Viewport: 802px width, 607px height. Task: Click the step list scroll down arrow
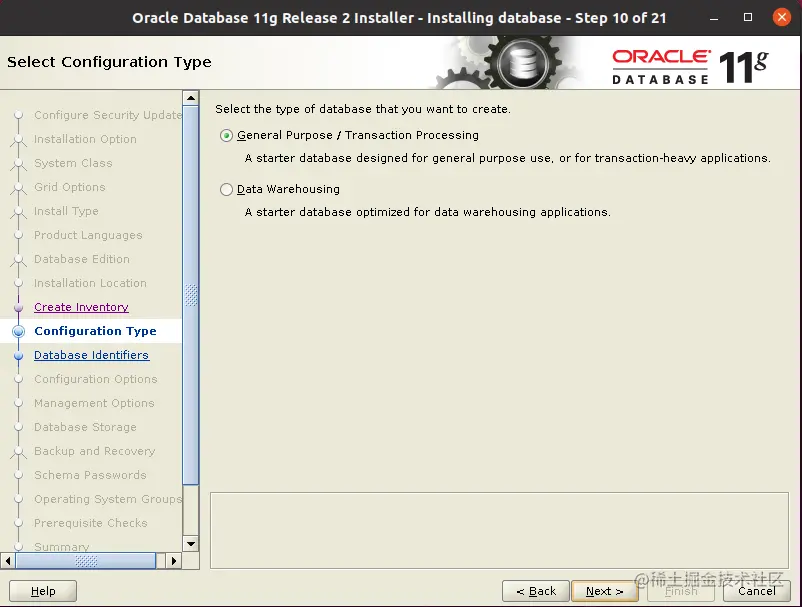click(191, 544)
